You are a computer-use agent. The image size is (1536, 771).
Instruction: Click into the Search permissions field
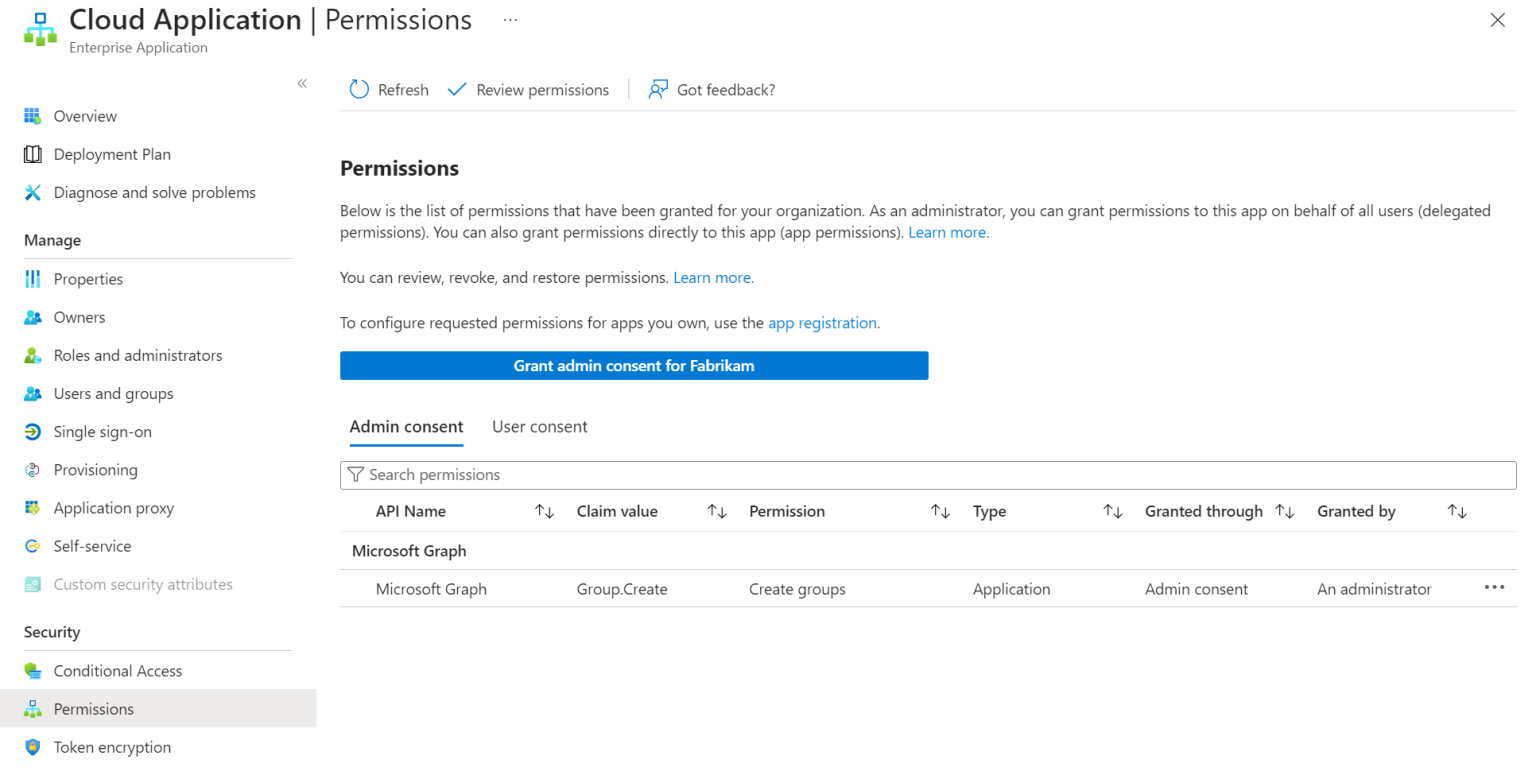928,475
